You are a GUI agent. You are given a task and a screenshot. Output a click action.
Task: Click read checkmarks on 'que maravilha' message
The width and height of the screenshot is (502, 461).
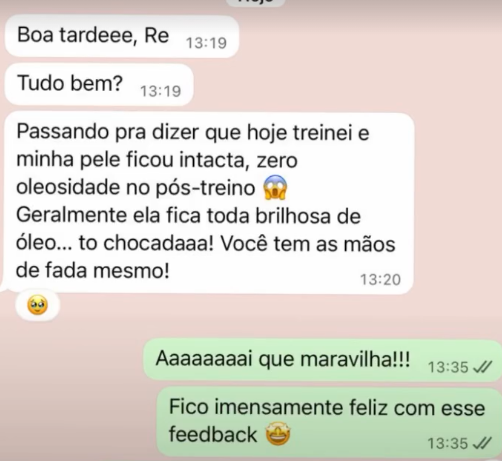tap(482, 367)
